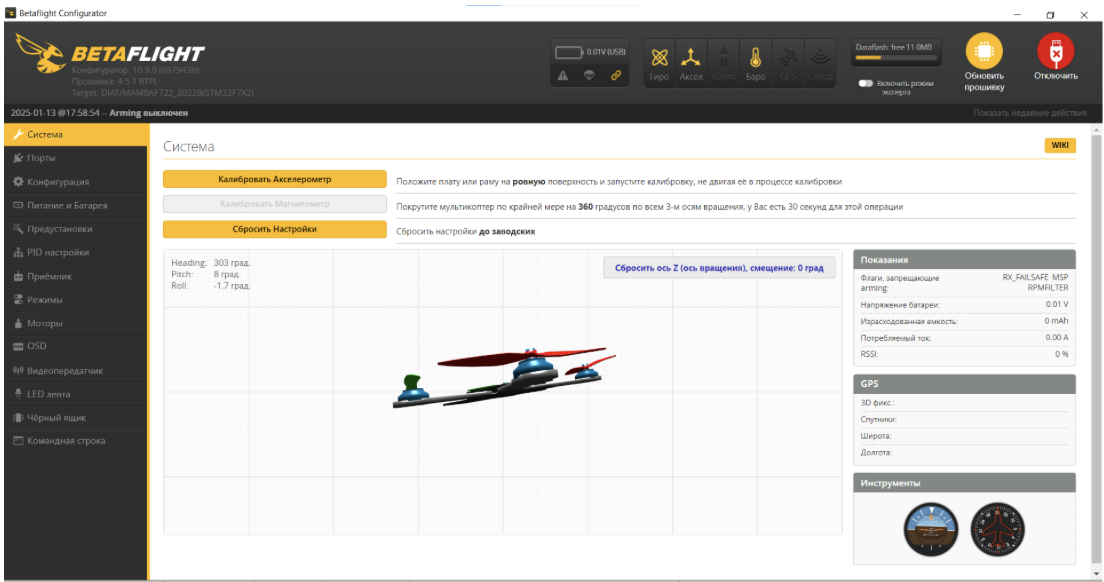The image size is (1104, 582).
Task: Open the Моторы tab
Action: (44, 323)
